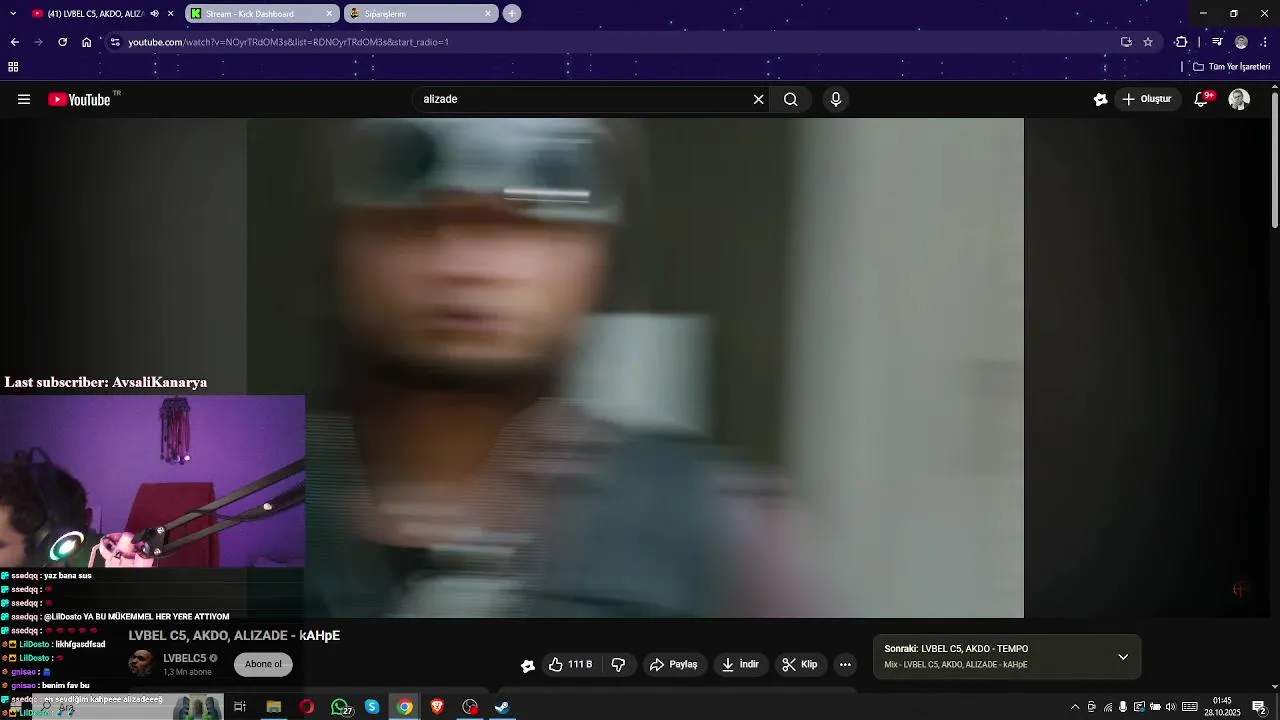Open a new browser tab
The image size is (1280, 720).
tap(512, 14)
